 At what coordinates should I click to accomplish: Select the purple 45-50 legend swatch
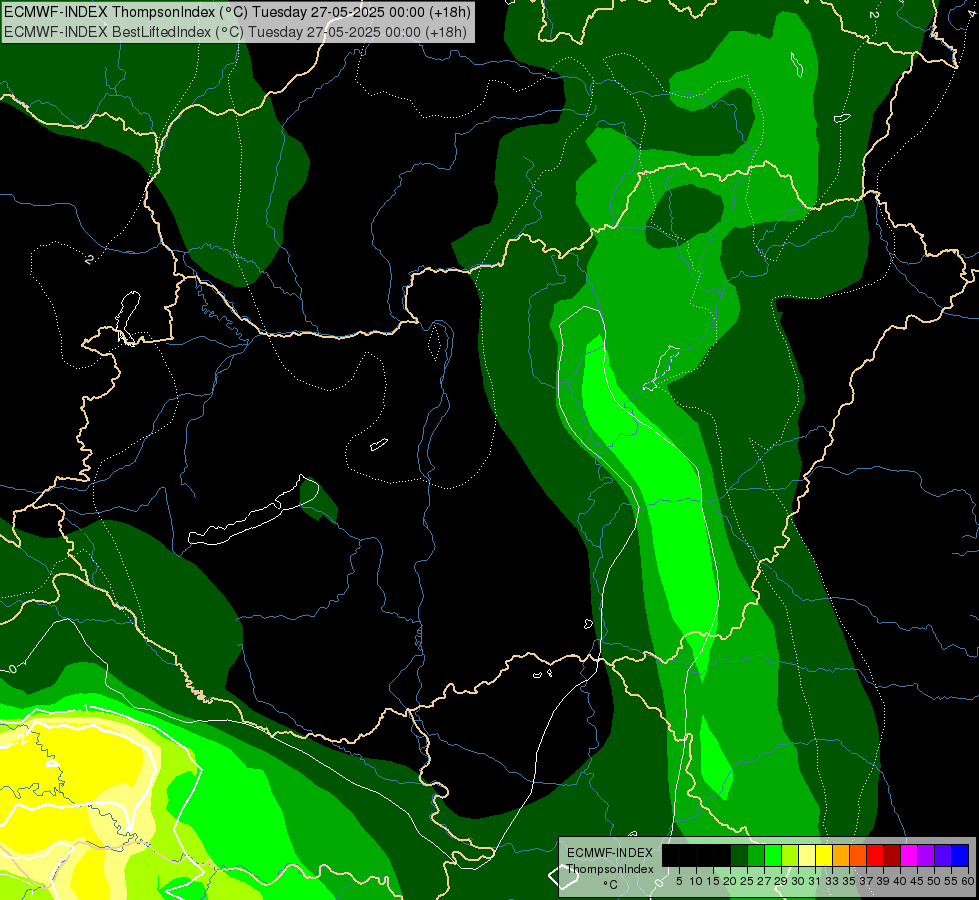tap(926, 855)
